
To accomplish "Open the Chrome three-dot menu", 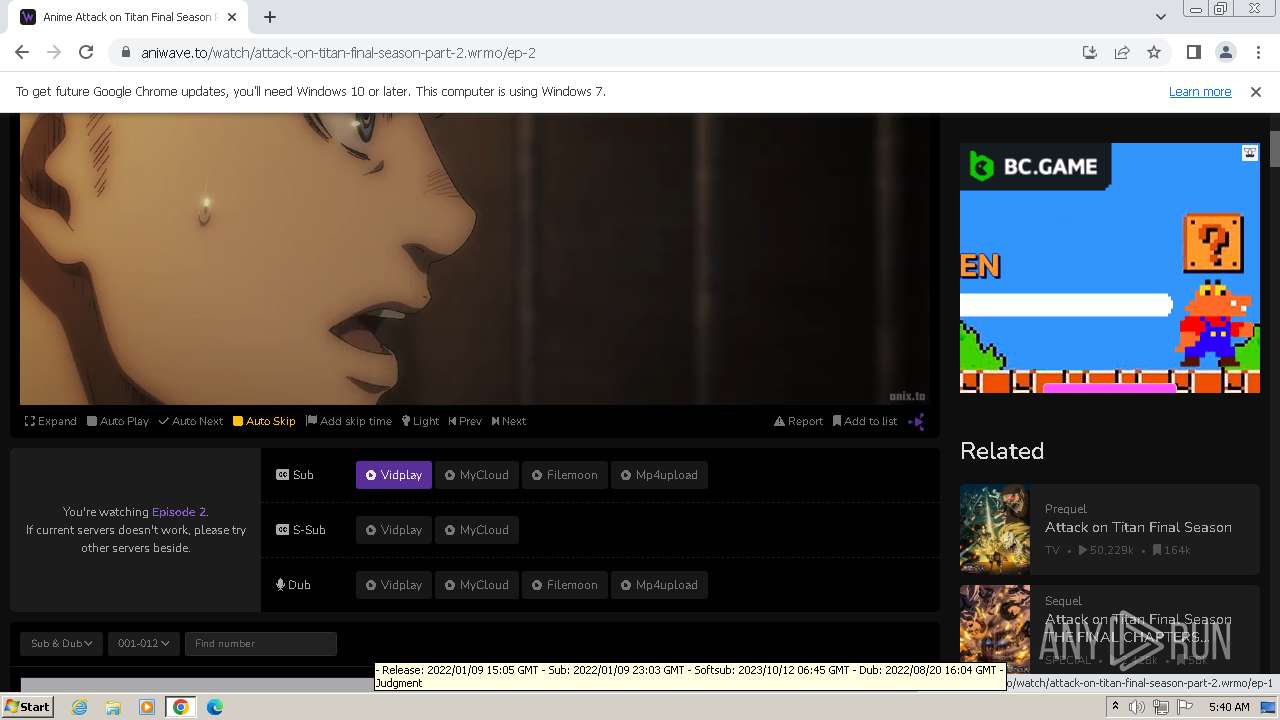I will point(1257,53).
